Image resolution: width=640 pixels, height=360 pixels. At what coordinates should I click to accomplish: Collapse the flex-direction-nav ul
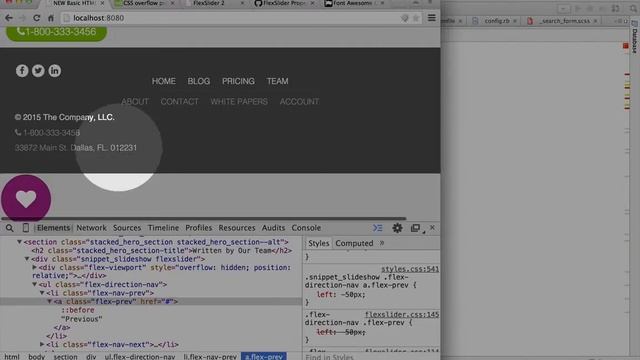34,284
